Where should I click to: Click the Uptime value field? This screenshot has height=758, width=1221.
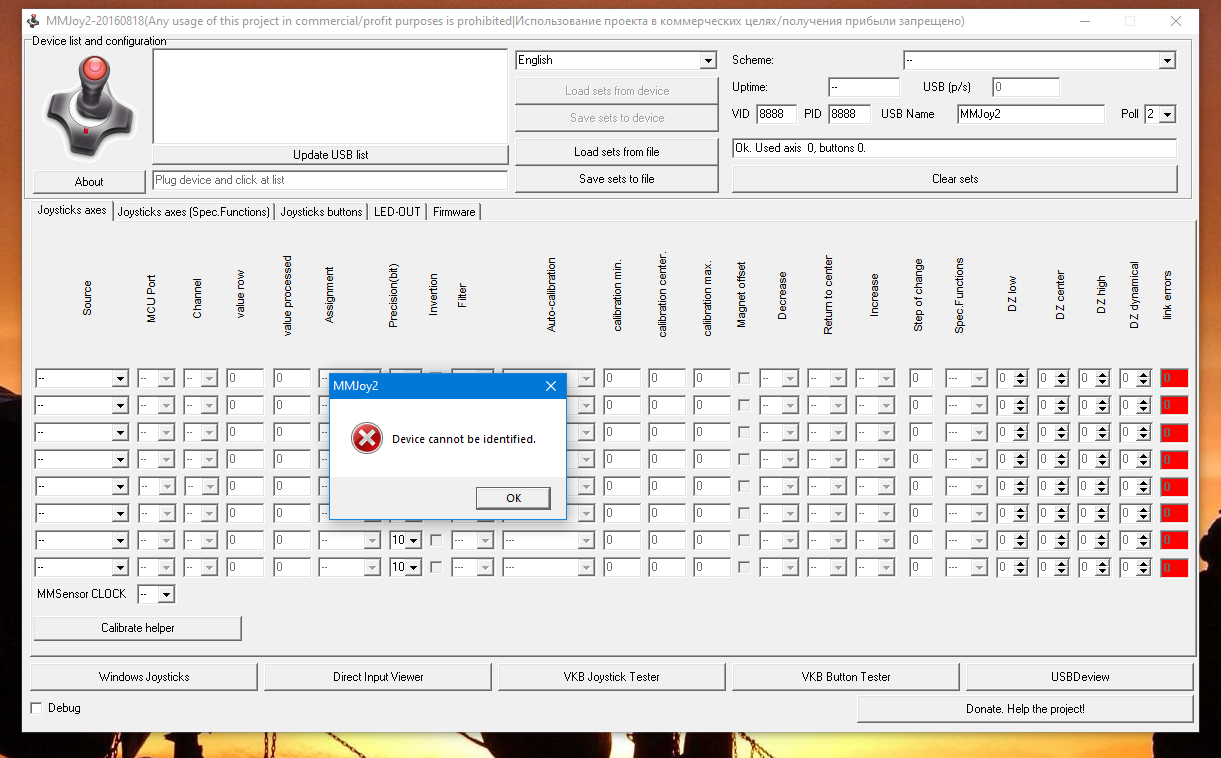pyautogui.click(x=864, y=87)
